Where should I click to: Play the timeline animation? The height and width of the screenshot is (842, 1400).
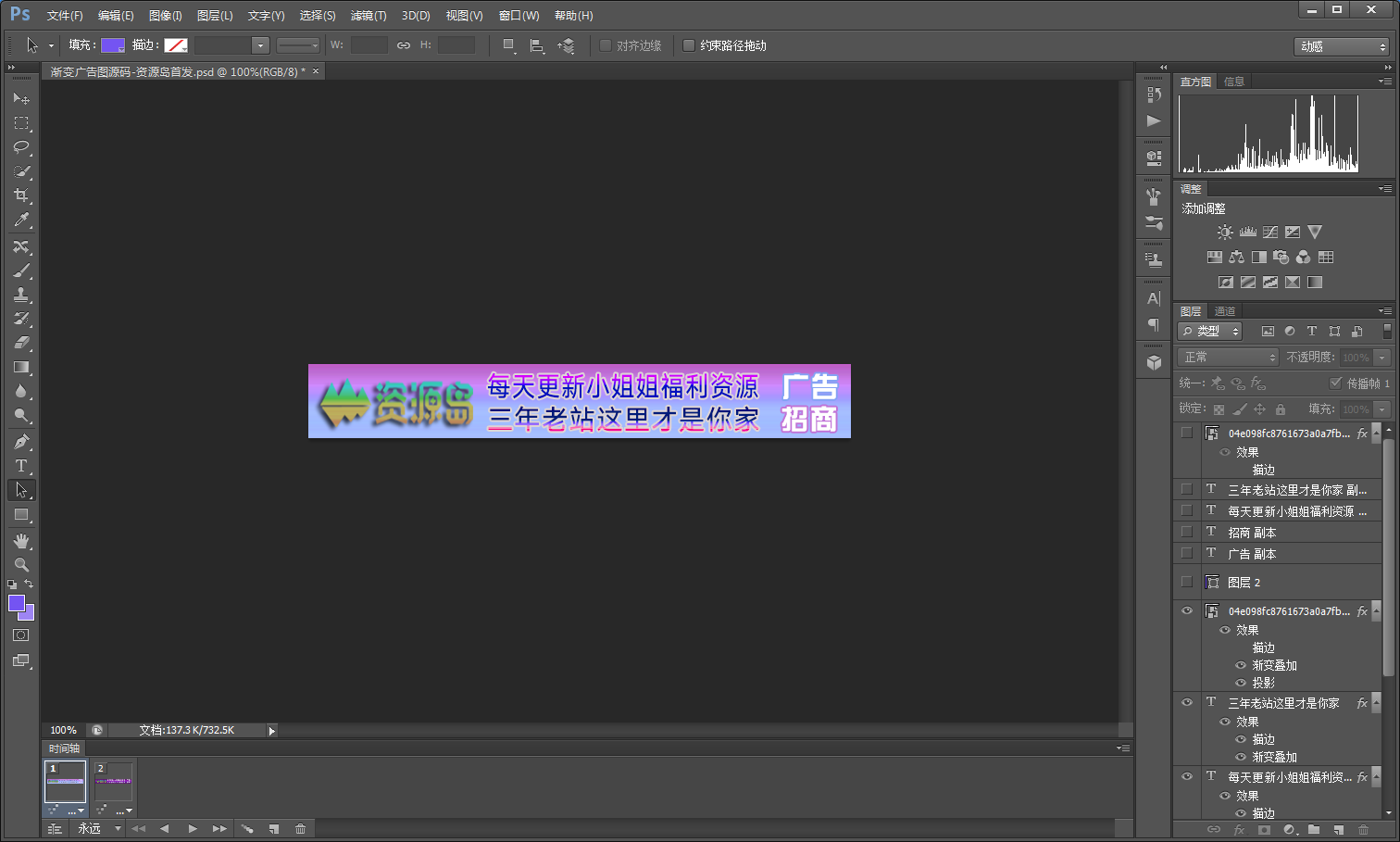point(192,829)
